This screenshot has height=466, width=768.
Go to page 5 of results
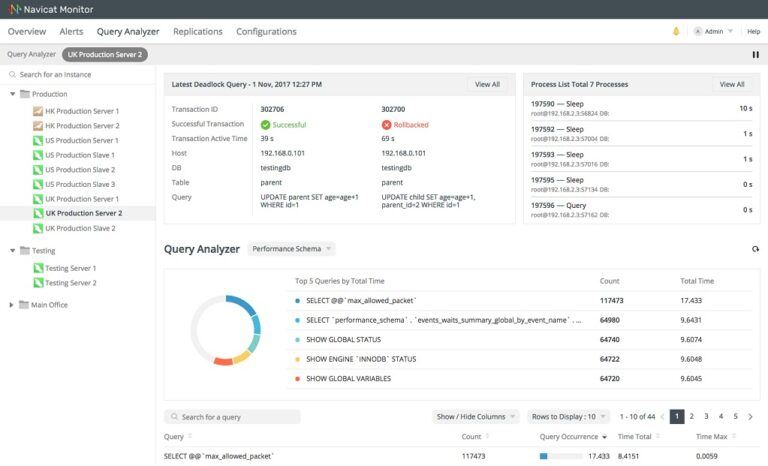click(x=735, y=417)
